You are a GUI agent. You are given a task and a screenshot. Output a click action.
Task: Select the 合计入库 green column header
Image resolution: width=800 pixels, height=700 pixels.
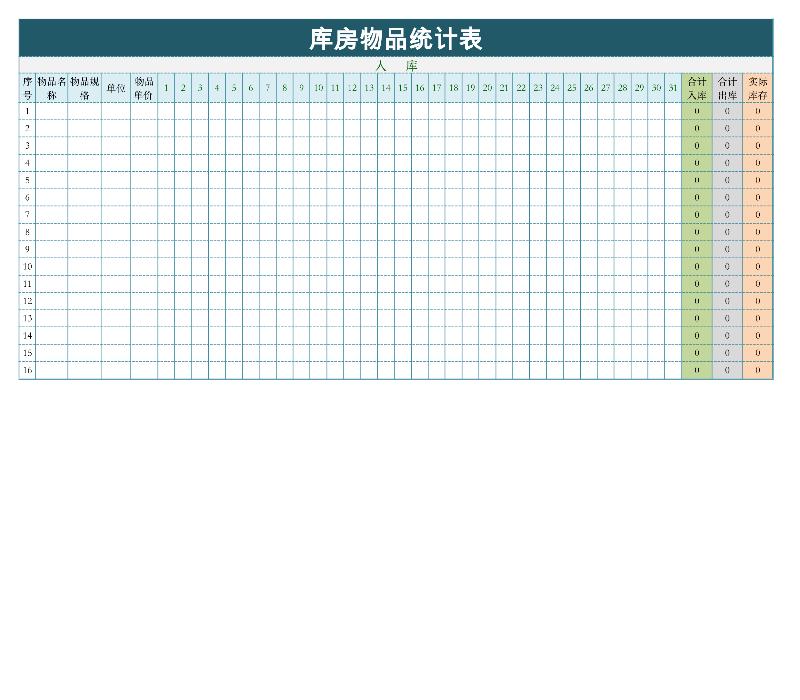coord(697,88)
